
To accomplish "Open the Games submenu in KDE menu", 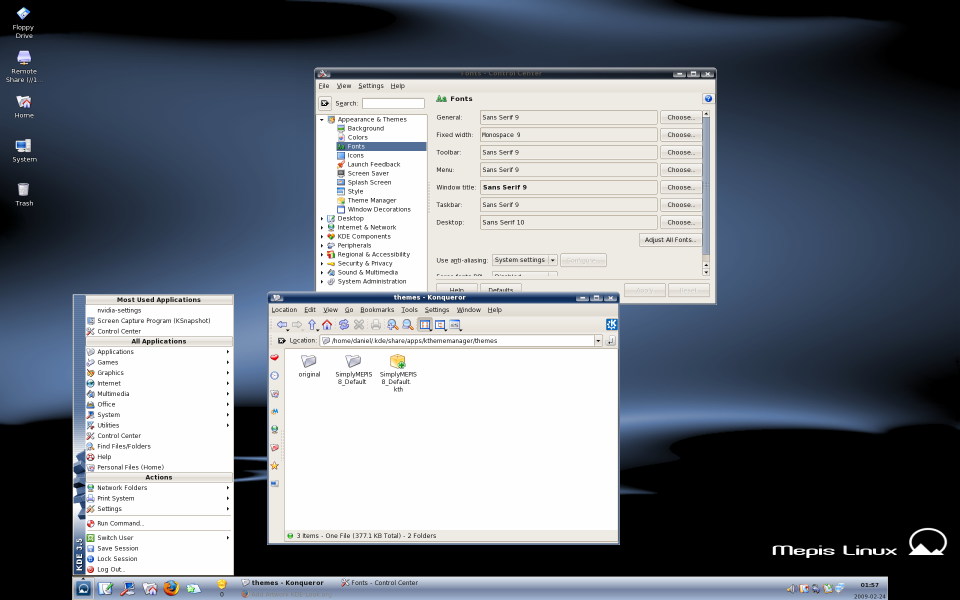I will click(x=159, y=362).
